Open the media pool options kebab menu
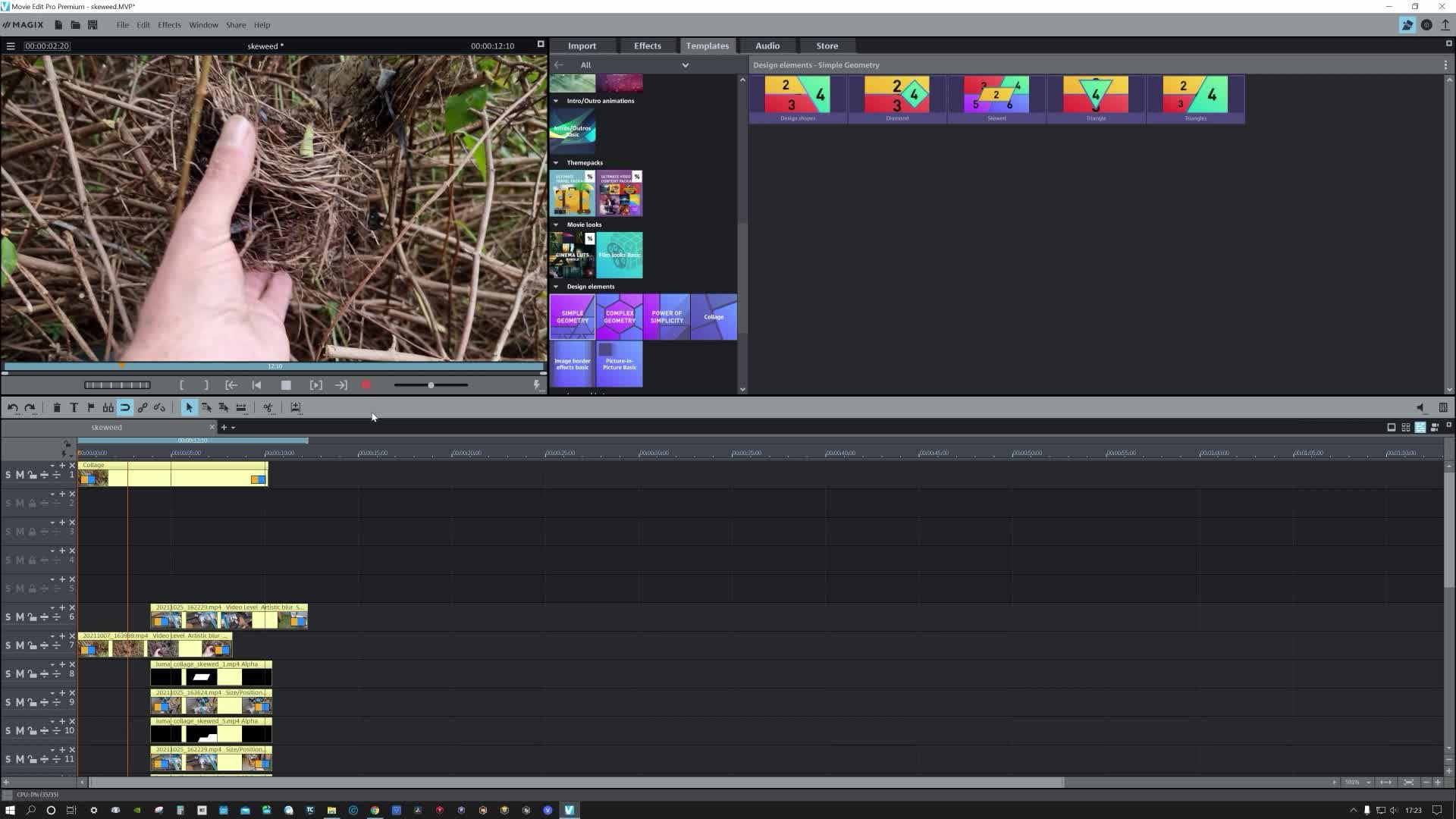1456x819 pixels. pos(1445,65)
